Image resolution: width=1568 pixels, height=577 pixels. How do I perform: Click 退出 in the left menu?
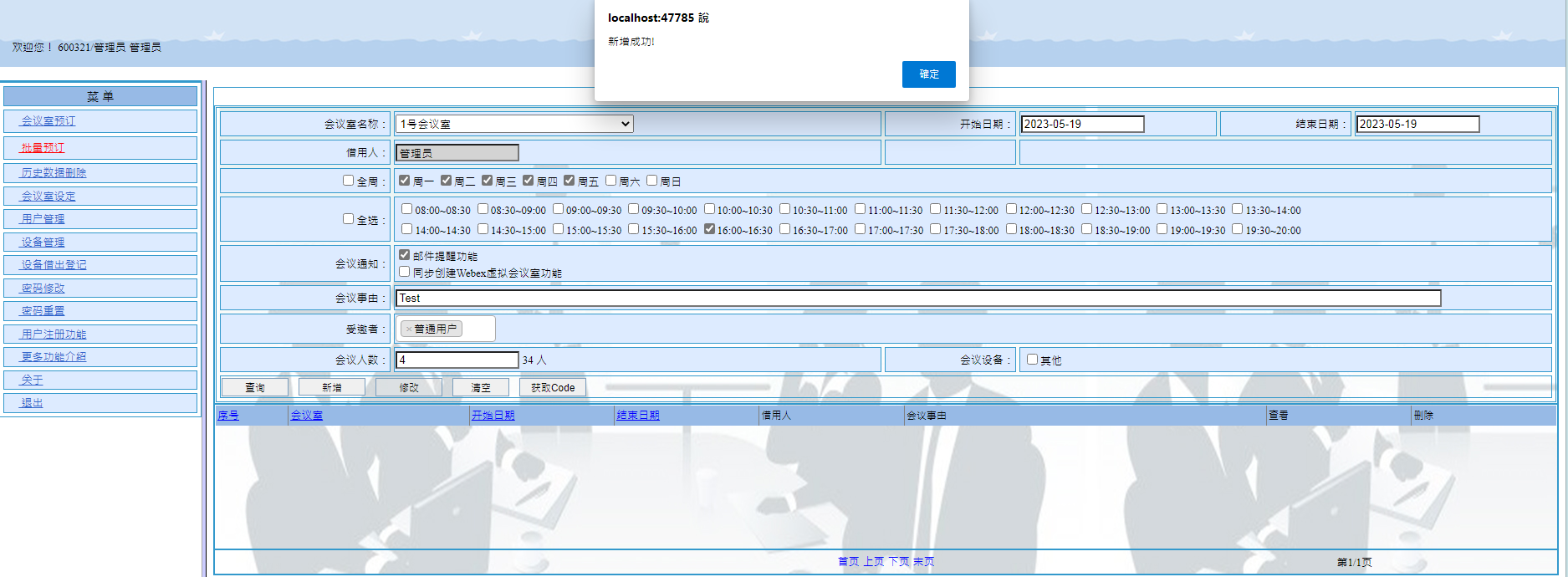(x=32, y=403)
